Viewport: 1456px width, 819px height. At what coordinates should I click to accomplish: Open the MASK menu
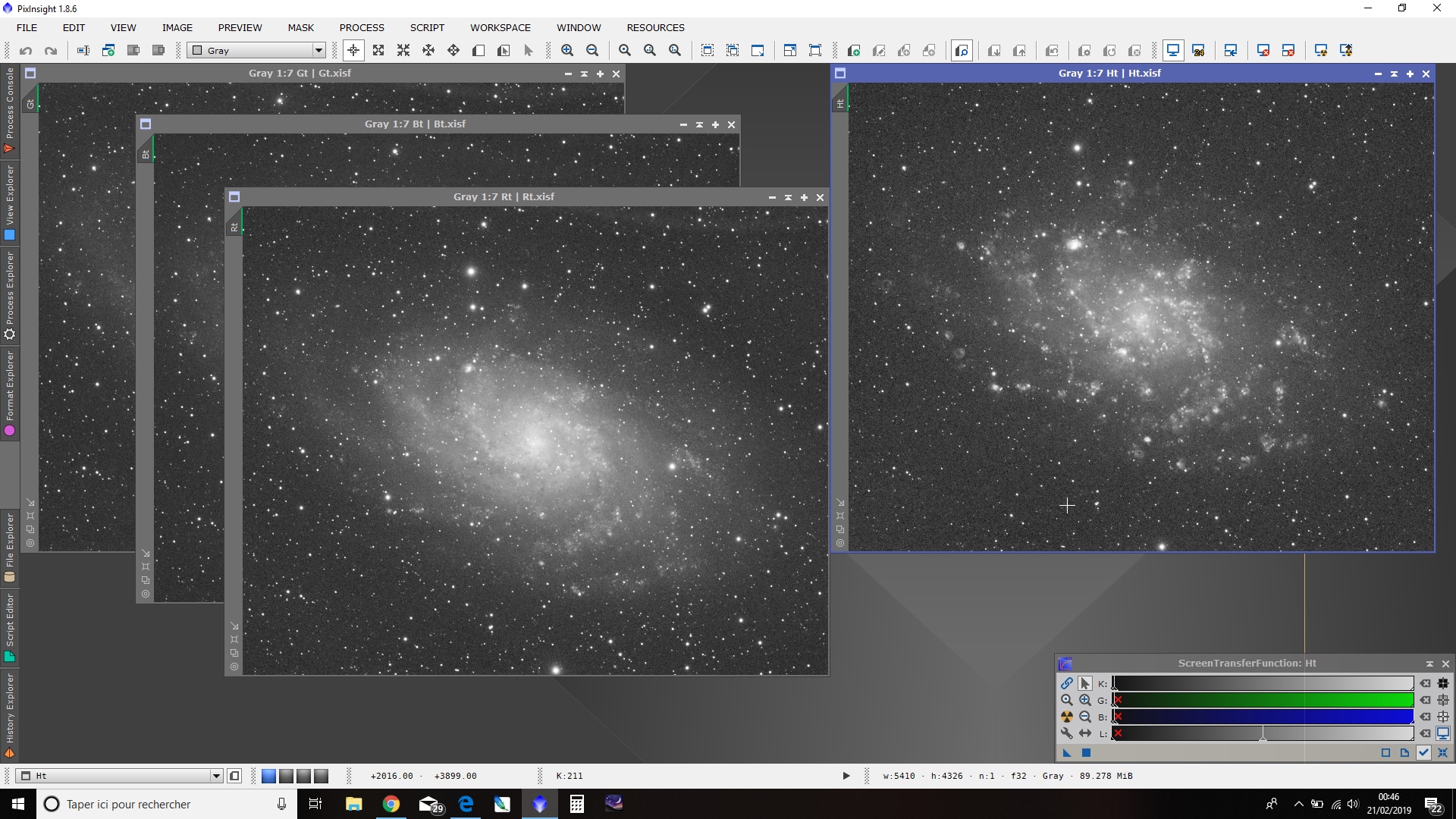[300, 27]
